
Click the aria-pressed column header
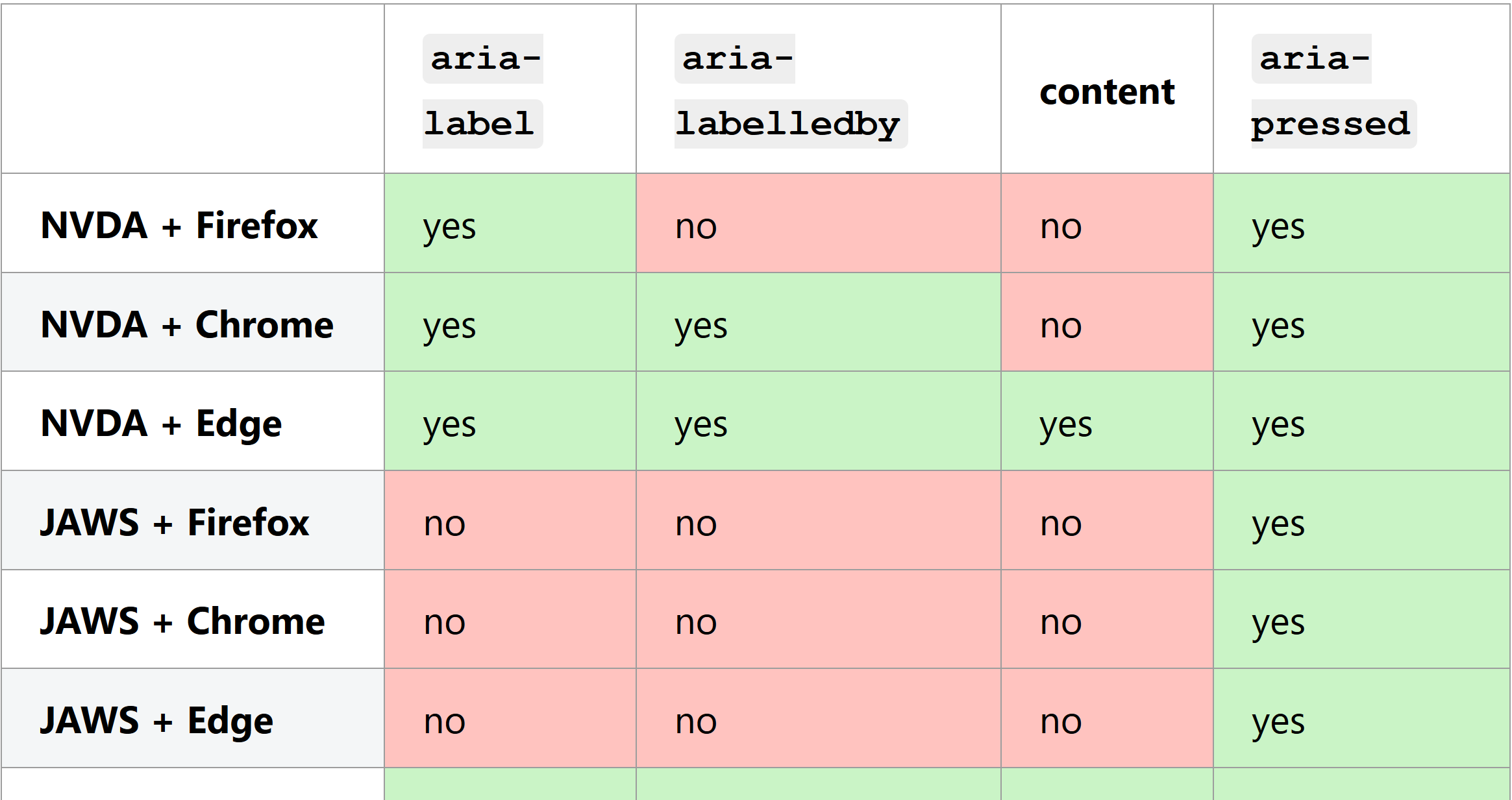[x=1361, y=89]
